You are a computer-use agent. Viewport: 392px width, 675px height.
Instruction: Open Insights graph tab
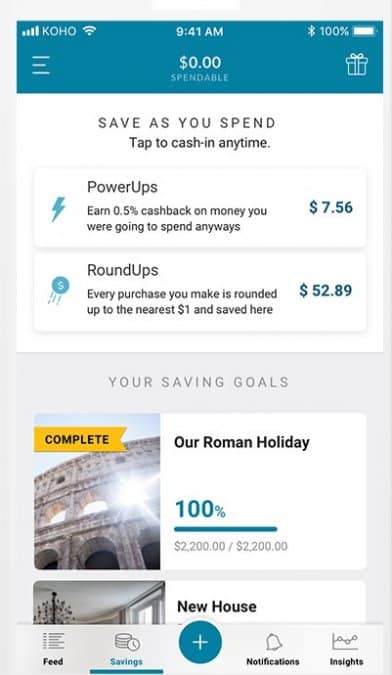pos(346,649)
